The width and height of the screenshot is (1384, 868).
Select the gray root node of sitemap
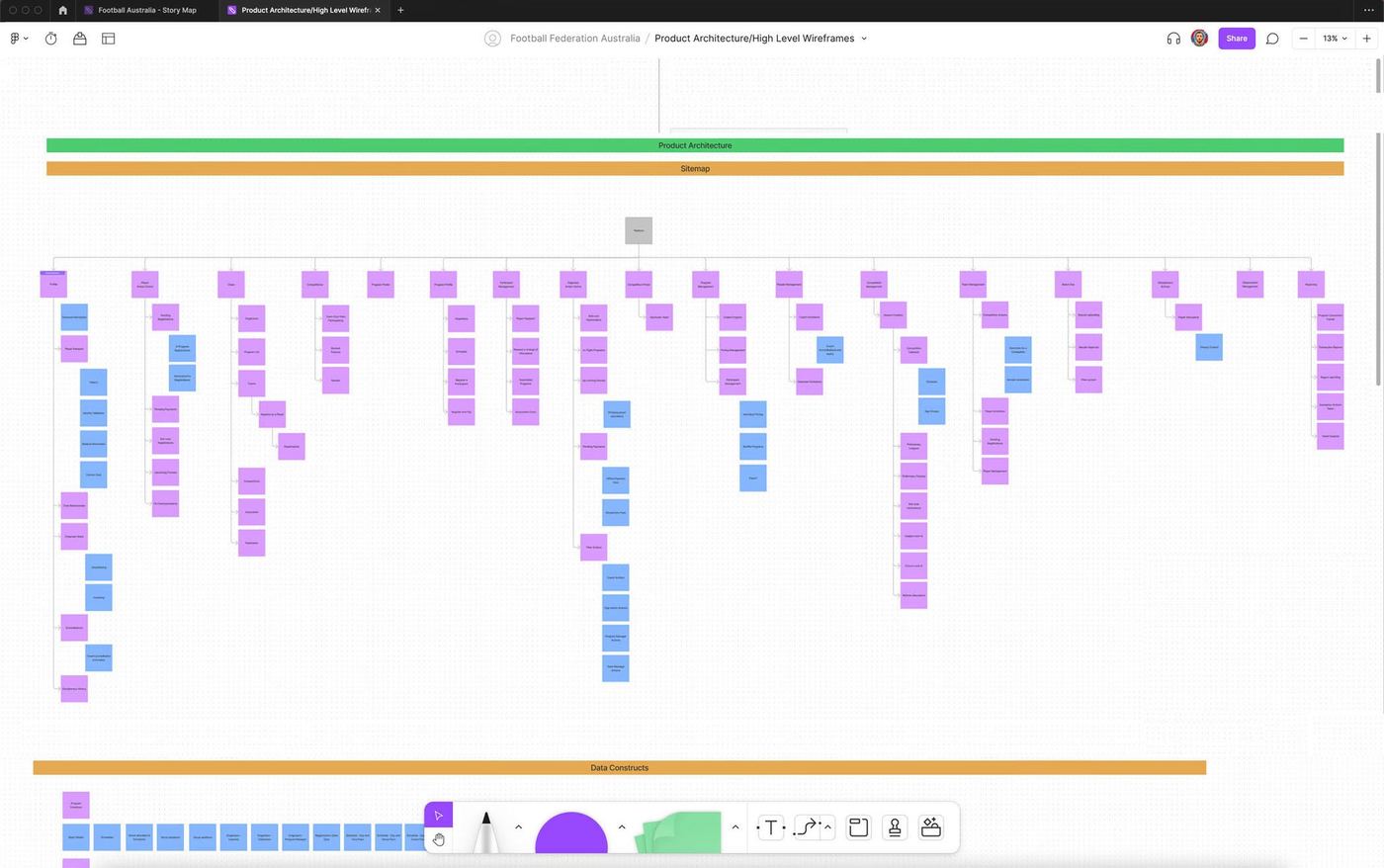click(639, 230)
